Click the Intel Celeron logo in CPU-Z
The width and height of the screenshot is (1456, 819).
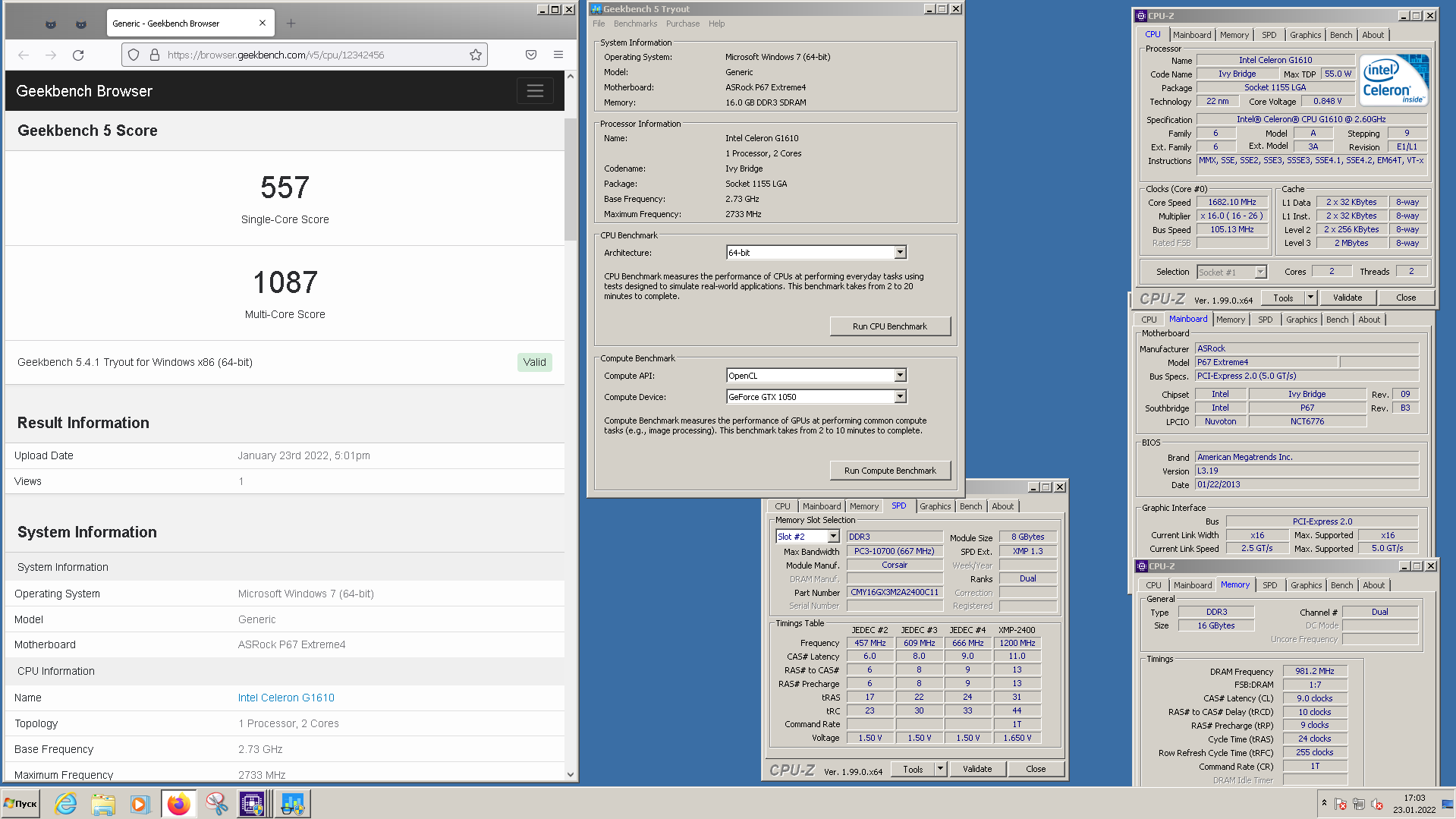point(1394,80)
